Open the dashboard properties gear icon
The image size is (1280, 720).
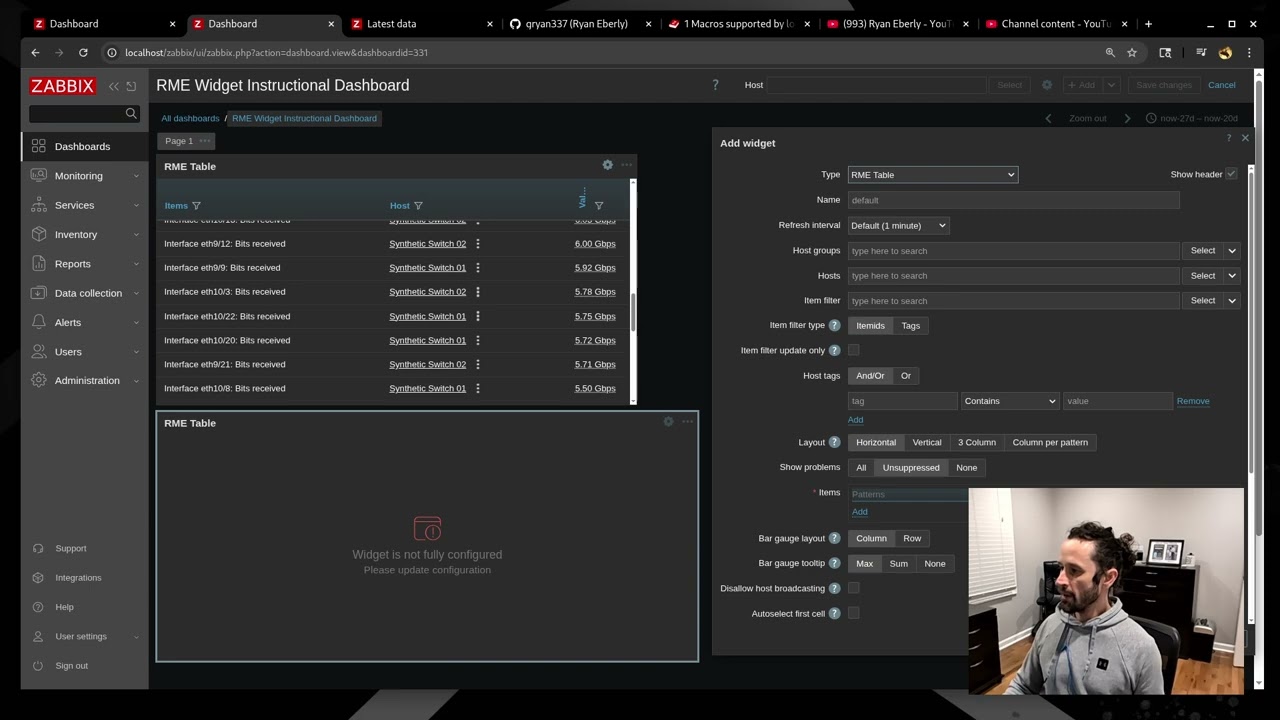coord(1047,85)
